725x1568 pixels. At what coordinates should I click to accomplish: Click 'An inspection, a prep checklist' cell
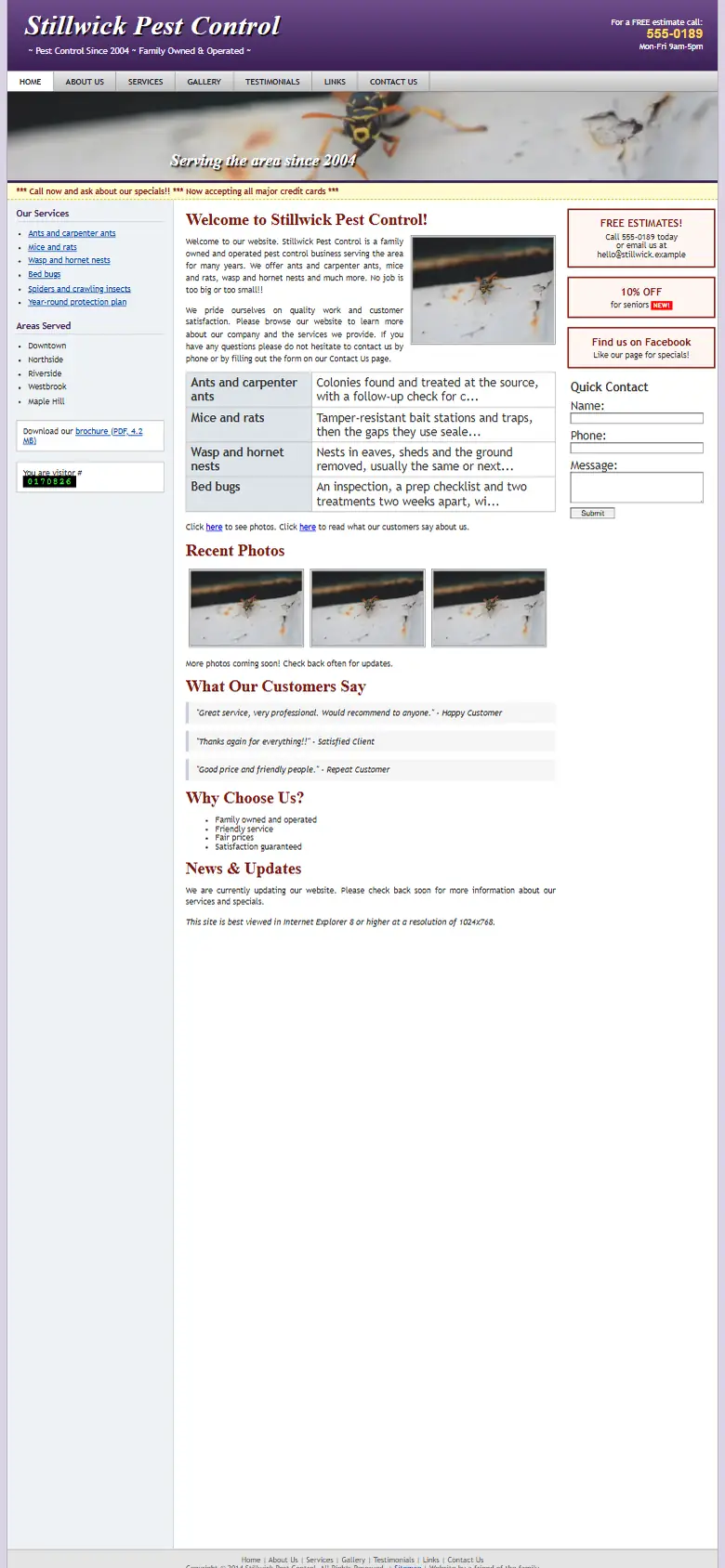coord(433,494)
